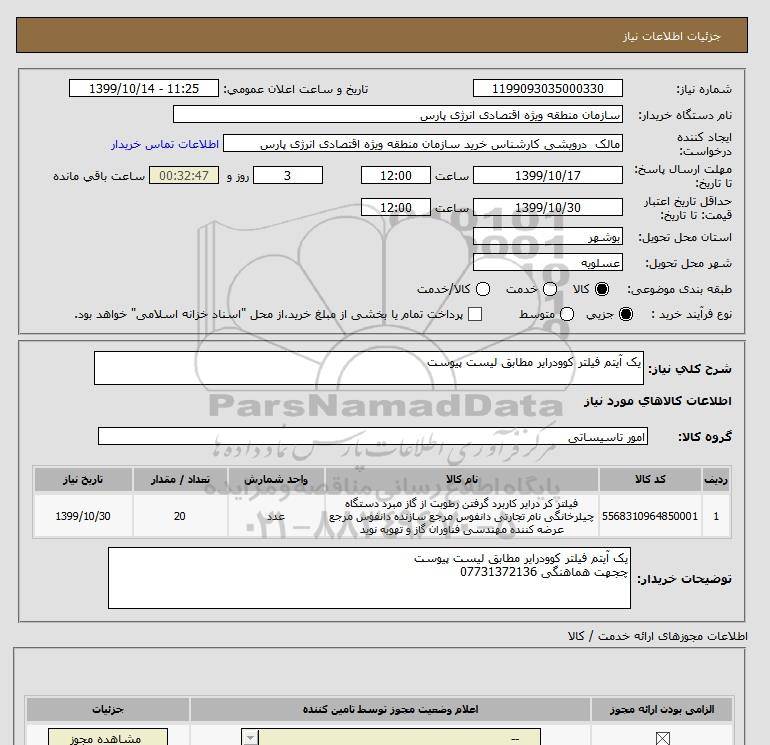
Task: Toggle Islamic treasury payment checkbox
Action: 475,314
